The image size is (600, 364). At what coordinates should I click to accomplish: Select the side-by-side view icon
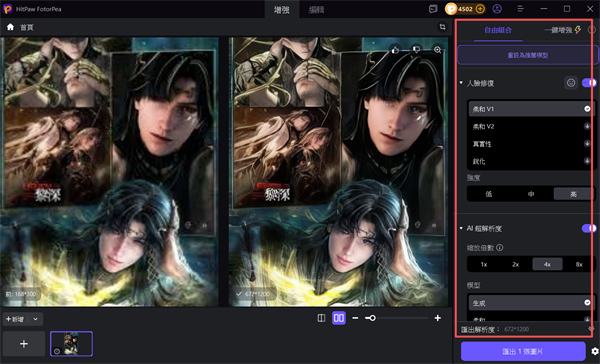(x=339, y=318)
